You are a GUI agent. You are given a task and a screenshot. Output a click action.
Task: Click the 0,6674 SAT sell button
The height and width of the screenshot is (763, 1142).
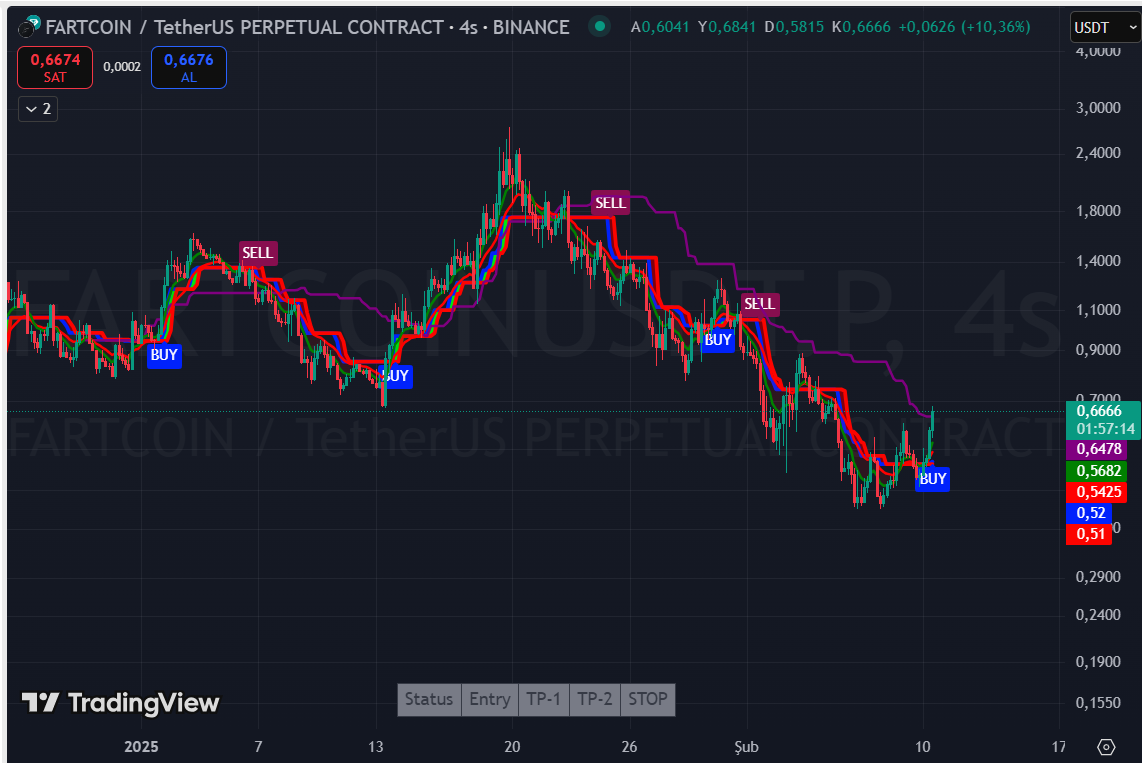55,68
